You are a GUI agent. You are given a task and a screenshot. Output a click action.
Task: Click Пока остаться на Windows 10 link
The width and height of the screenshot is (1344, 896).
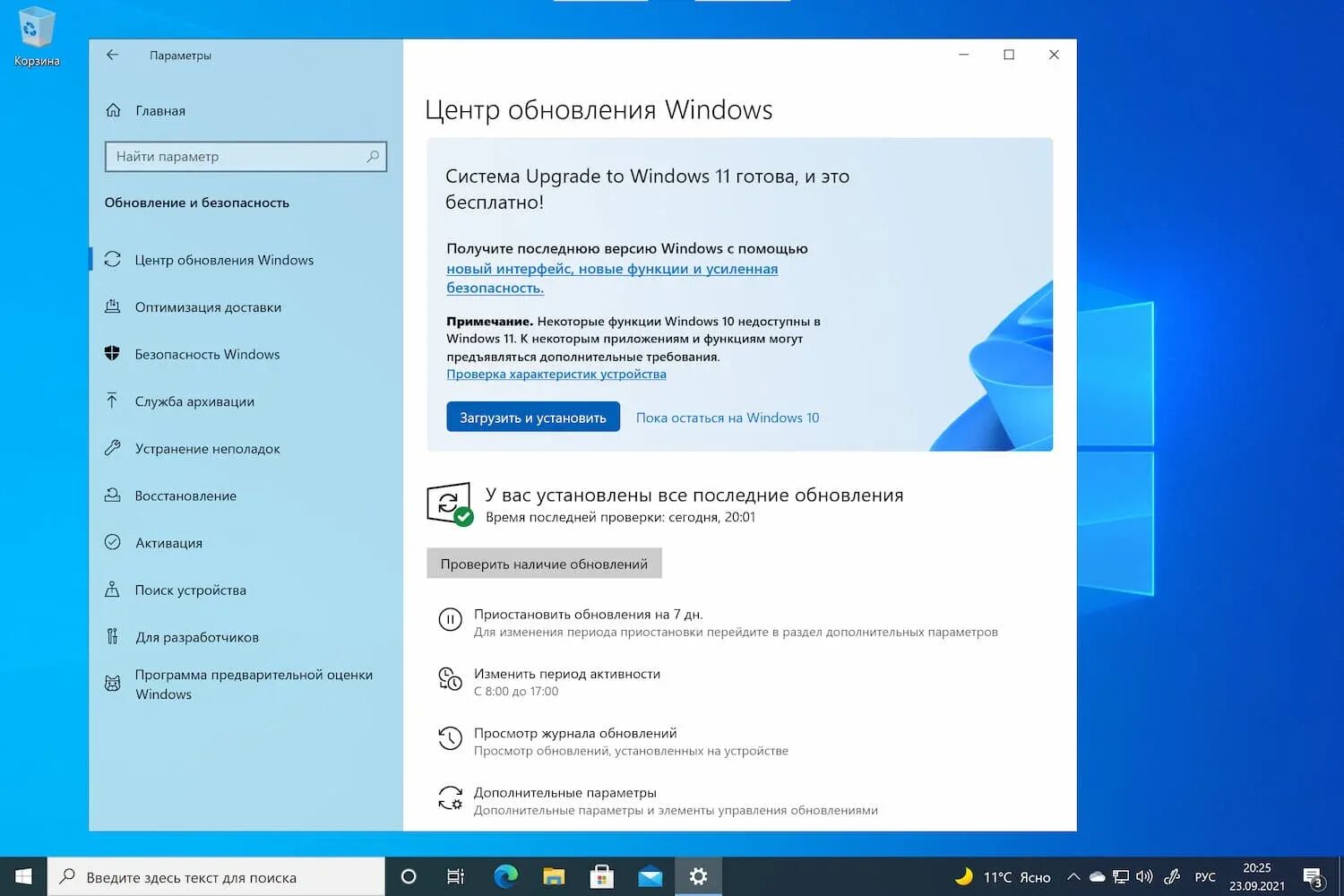pos(728,418)
